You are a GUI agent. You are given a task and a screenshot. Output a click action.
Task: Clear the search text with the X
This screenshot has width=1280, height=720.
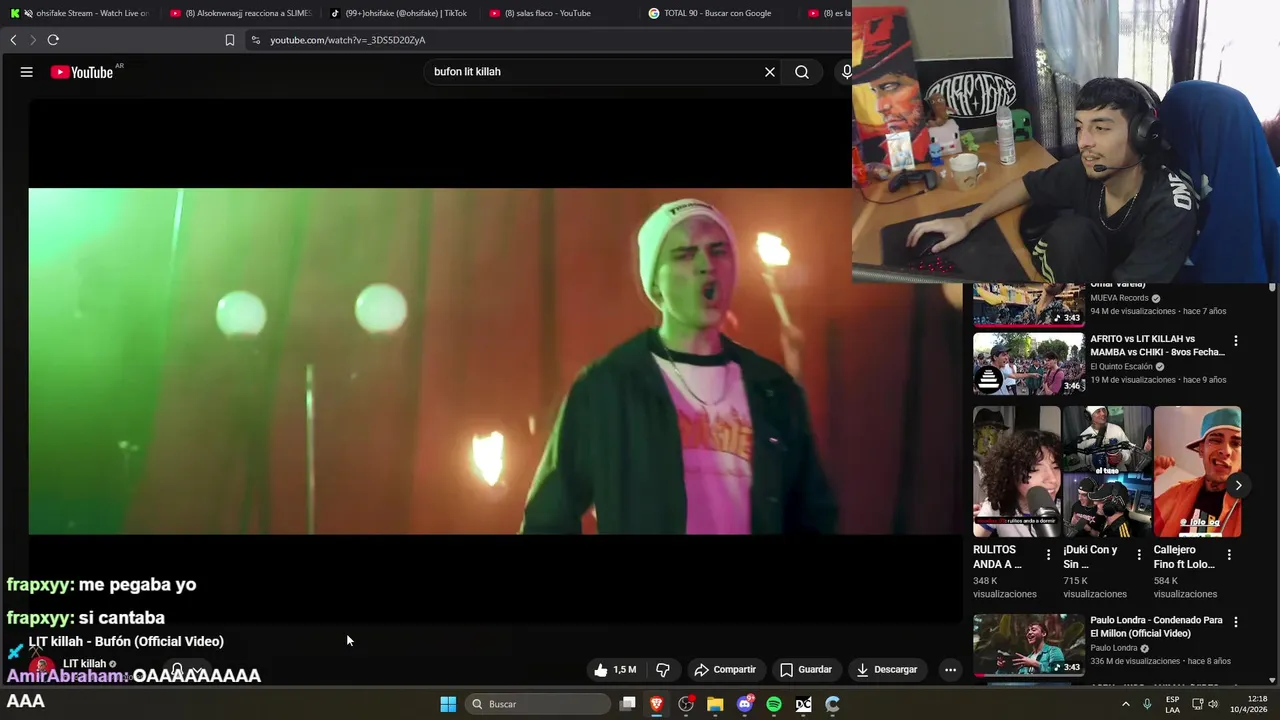770,72
